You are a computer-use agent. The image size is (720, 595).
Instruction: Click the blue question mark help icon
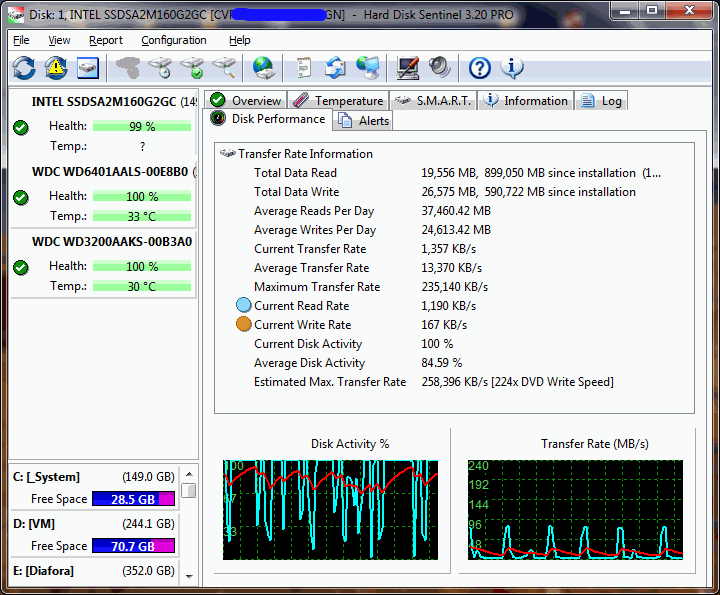tap(479, 68)
